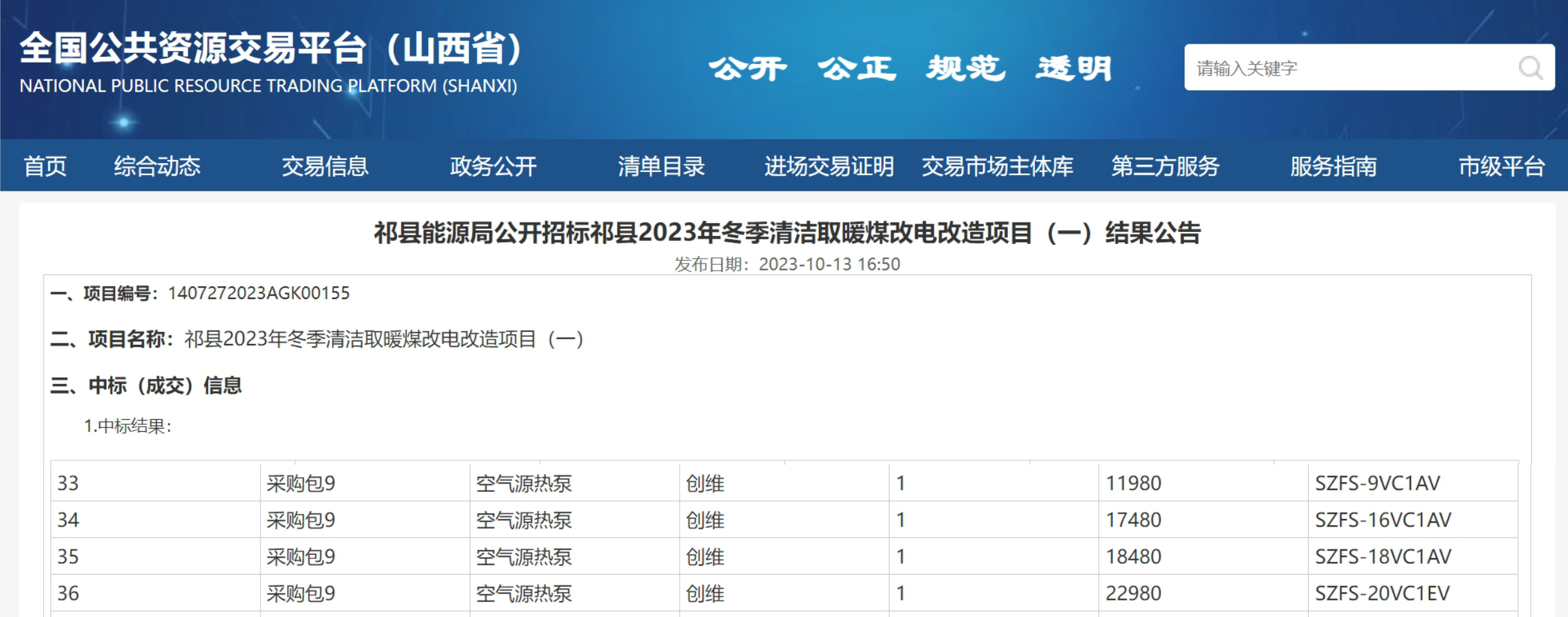Click model cell SZFS-9VC1AV
Viewport: 1568px width, 617px height.
coord(1413,483)
